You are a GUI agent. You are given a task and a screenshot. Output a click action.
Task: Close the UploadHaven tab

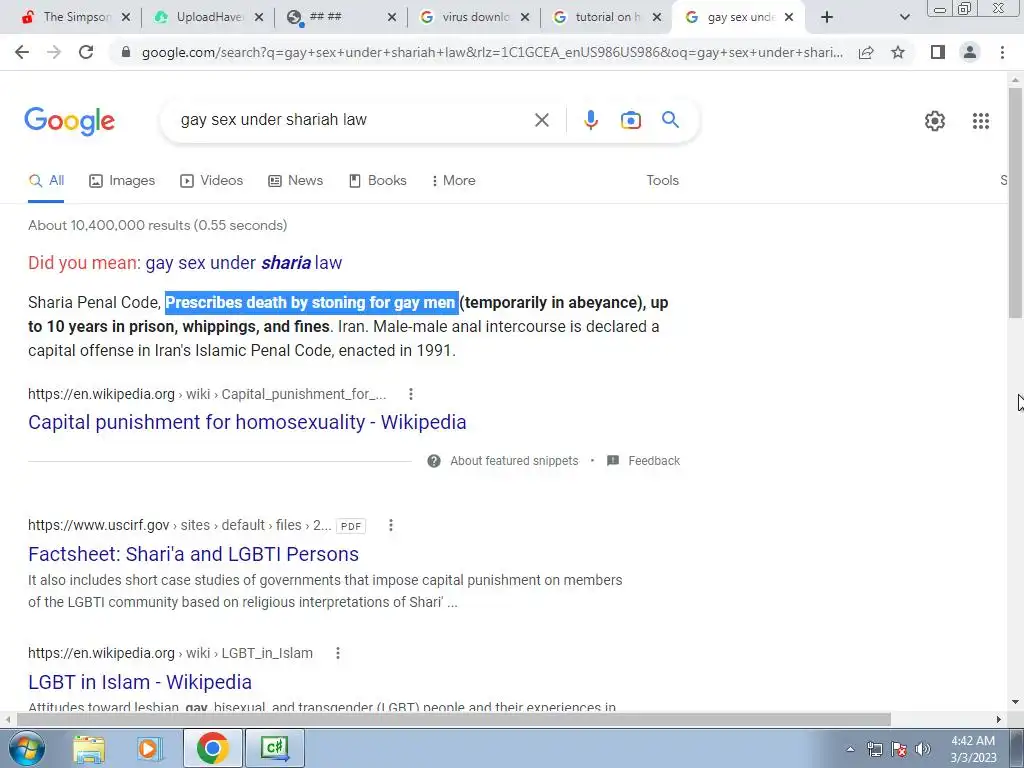(259, 18)
